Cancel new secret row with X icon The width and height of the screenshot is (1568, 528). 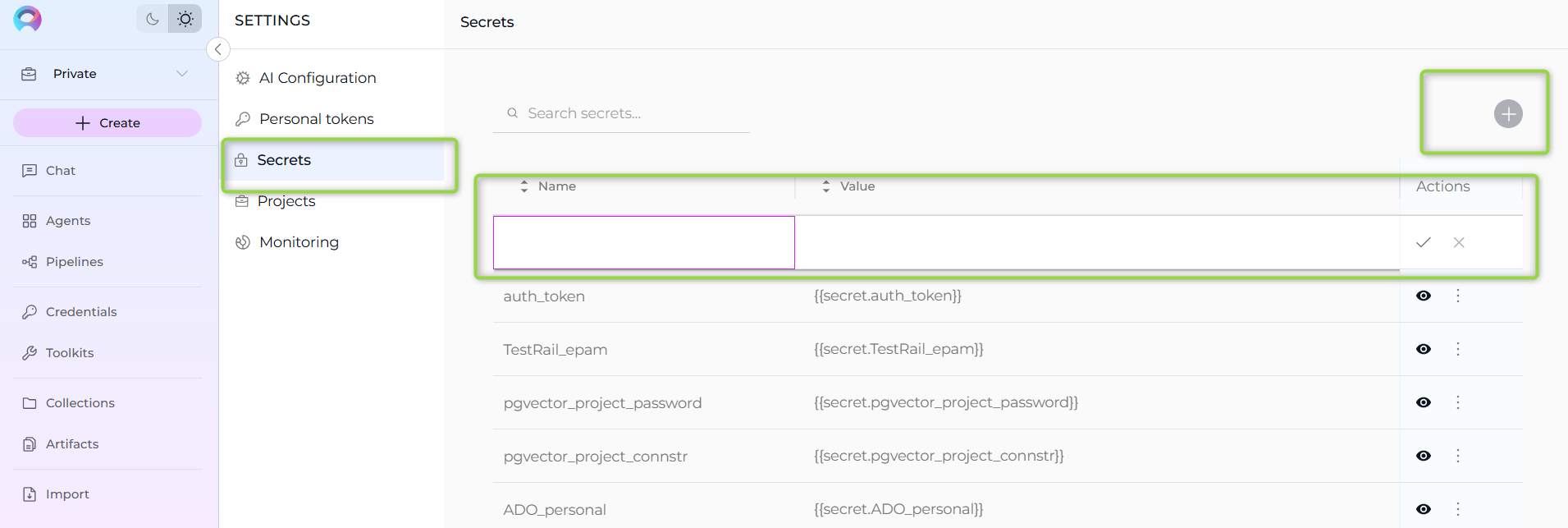[1459, 242]
